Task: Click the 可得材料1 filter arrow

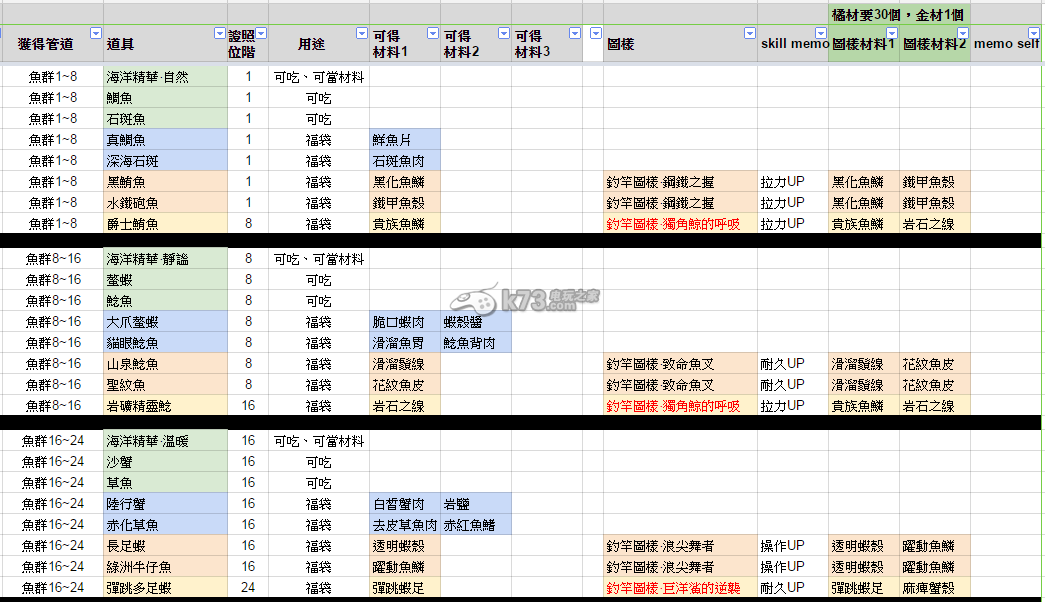Action: [433, 33]
